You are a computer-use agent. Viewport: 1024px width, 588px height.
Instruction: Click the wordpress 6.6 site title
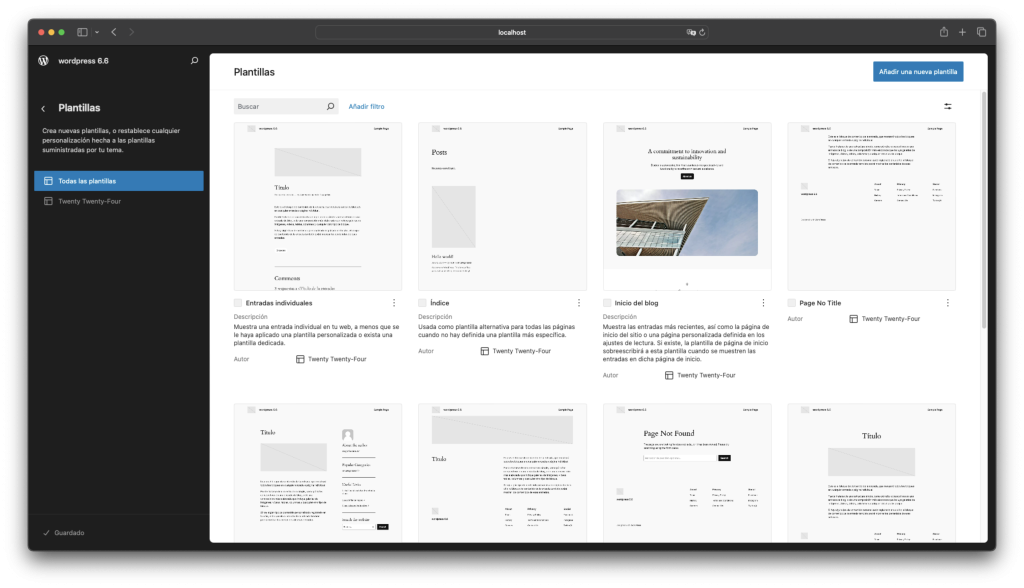[x=84, y=61]
